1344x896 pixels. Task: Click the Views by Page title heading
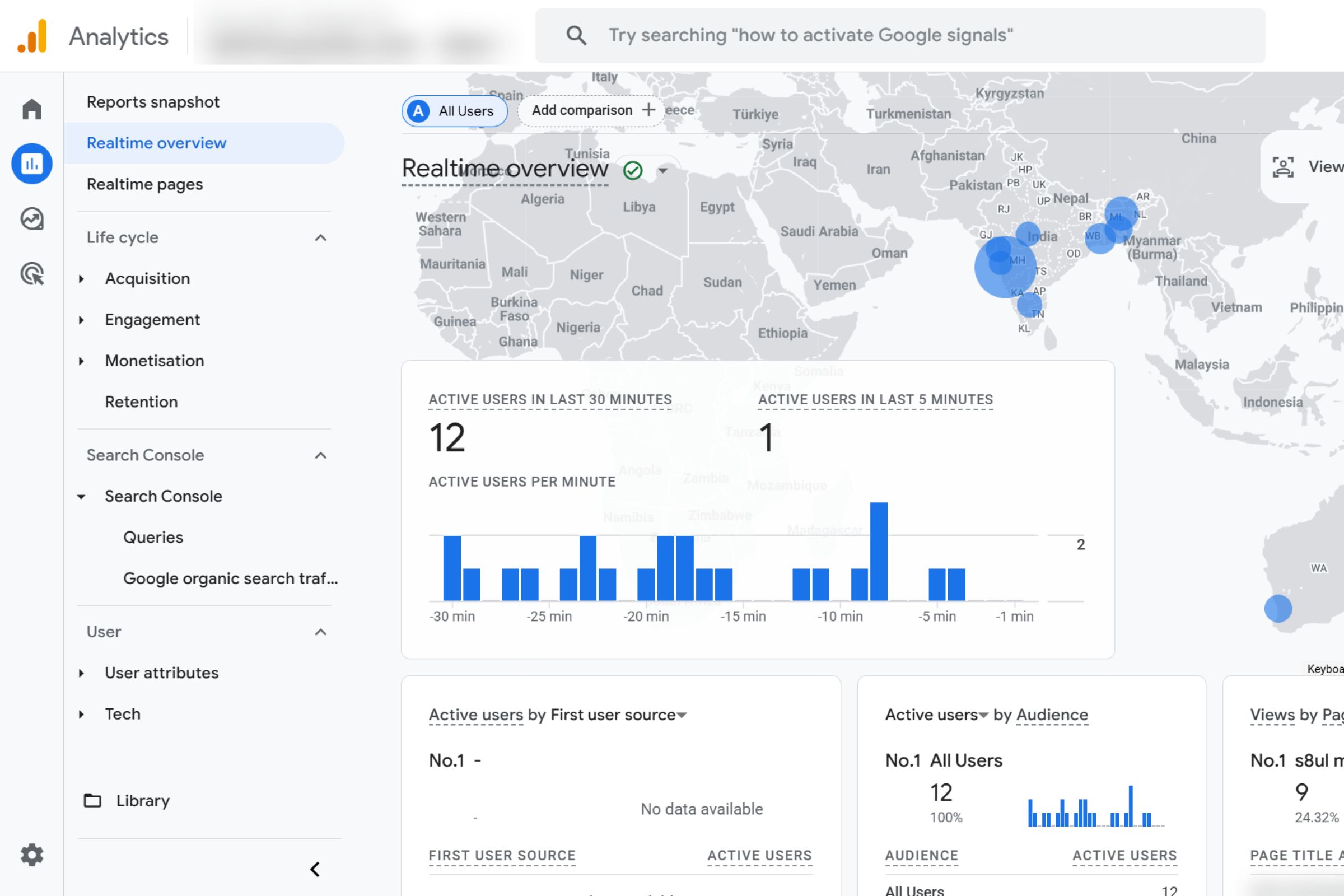[x=1296, y=715]
